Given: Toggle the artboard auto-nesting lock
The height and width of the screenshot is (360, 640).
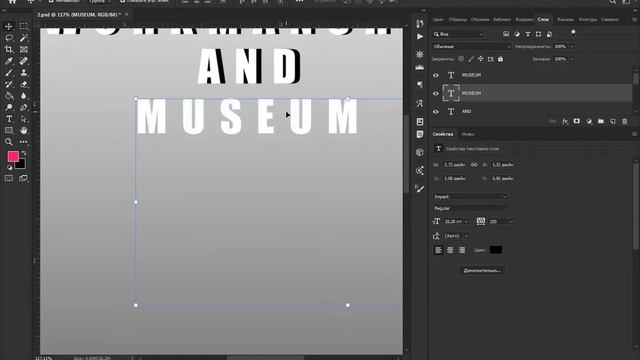Looking at the screenshot, I should tap(491, 59).
